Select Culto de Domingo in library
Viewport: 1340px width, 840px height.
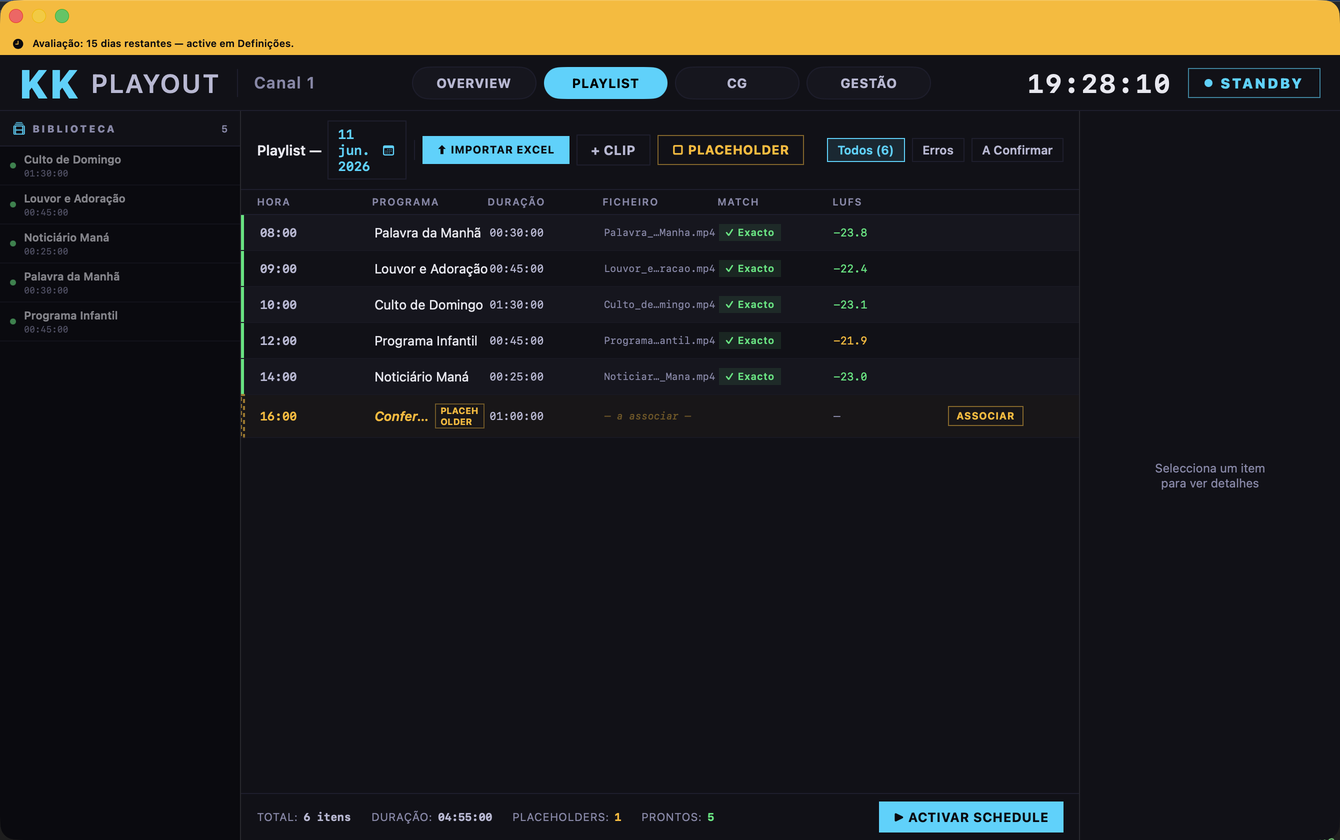click(120, 166)
